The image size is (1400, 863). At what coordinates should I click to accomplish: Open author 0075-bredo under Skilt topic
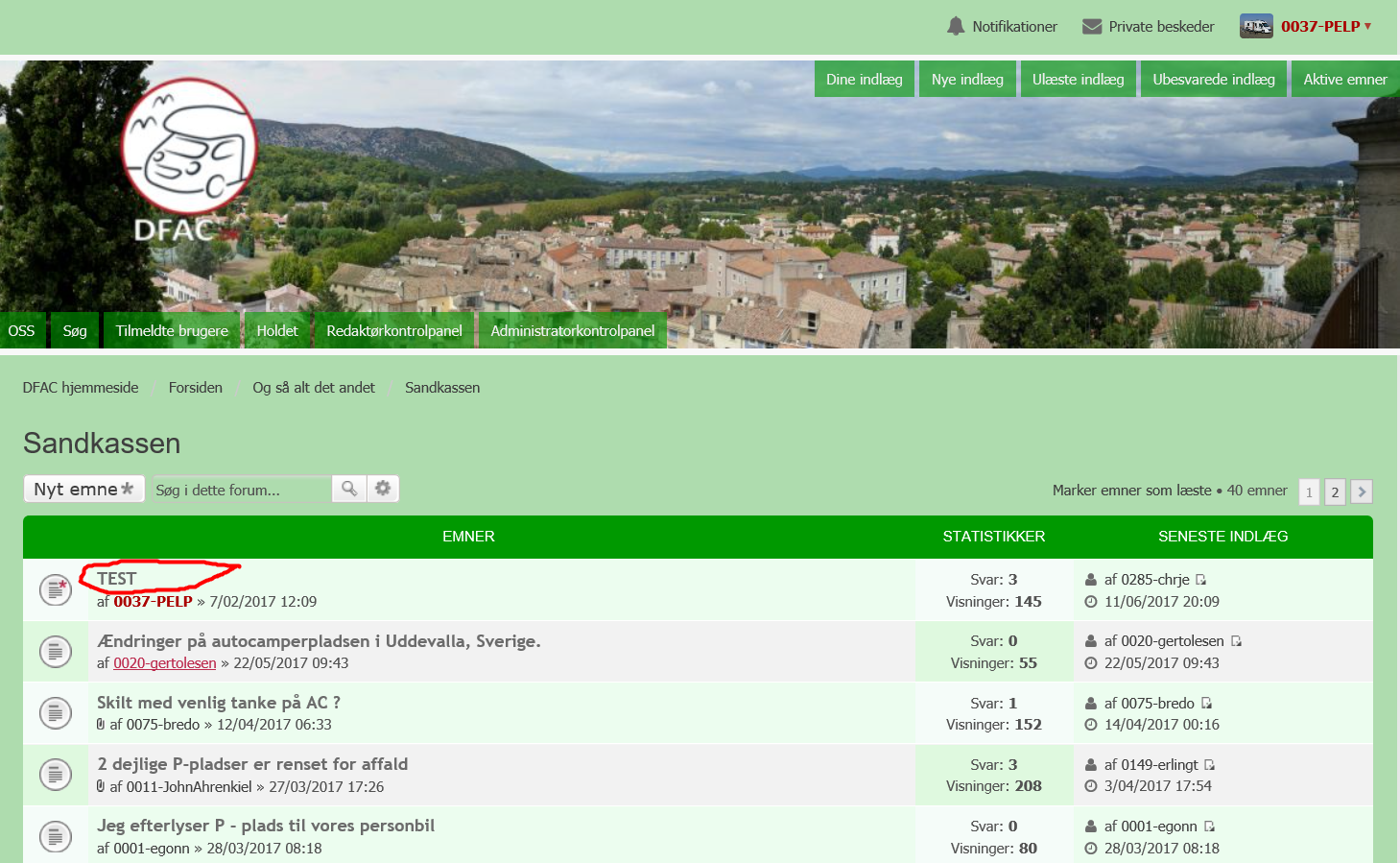point(163,725)
